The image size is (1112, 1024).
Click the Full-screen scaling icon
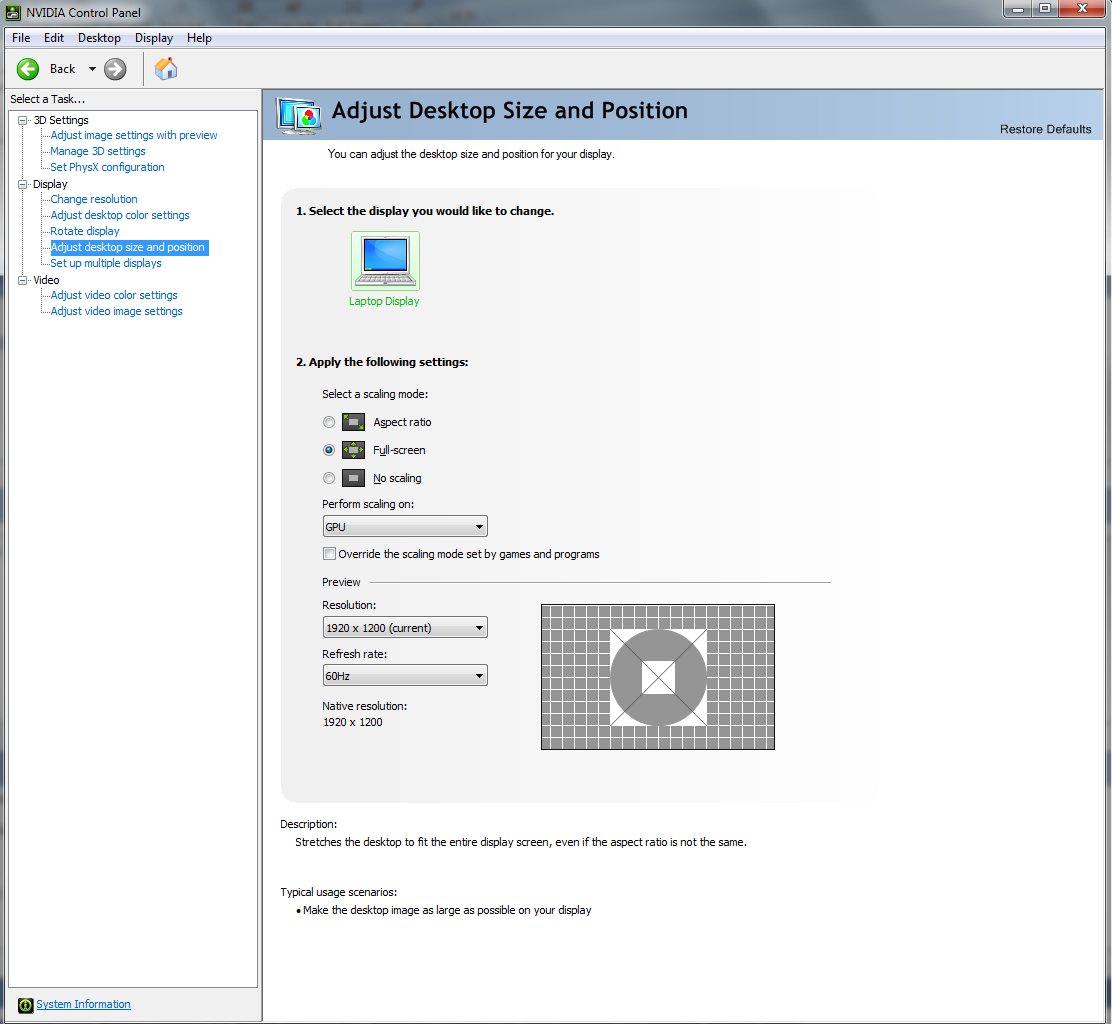(x=353, y=450)
